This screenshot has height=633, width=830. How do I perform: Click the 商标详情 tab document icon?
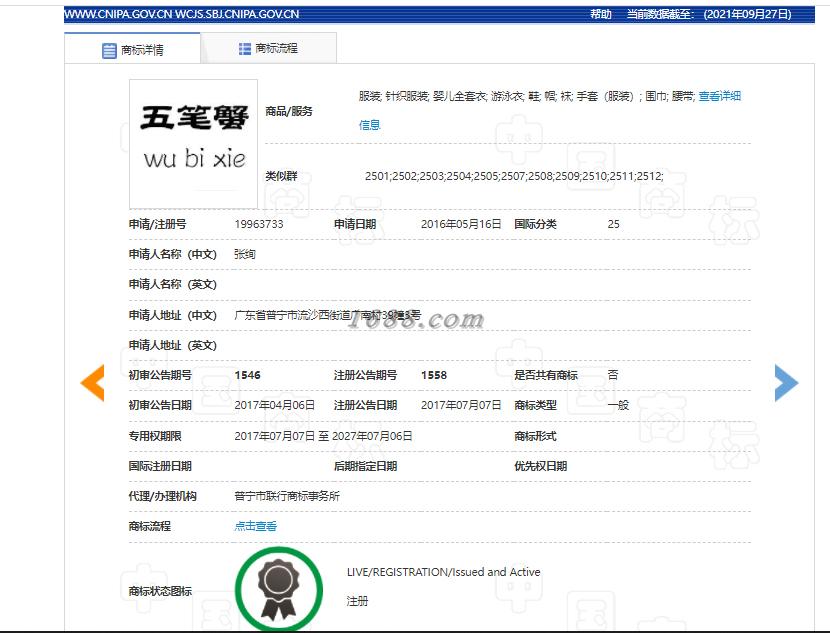pos(109,51)
